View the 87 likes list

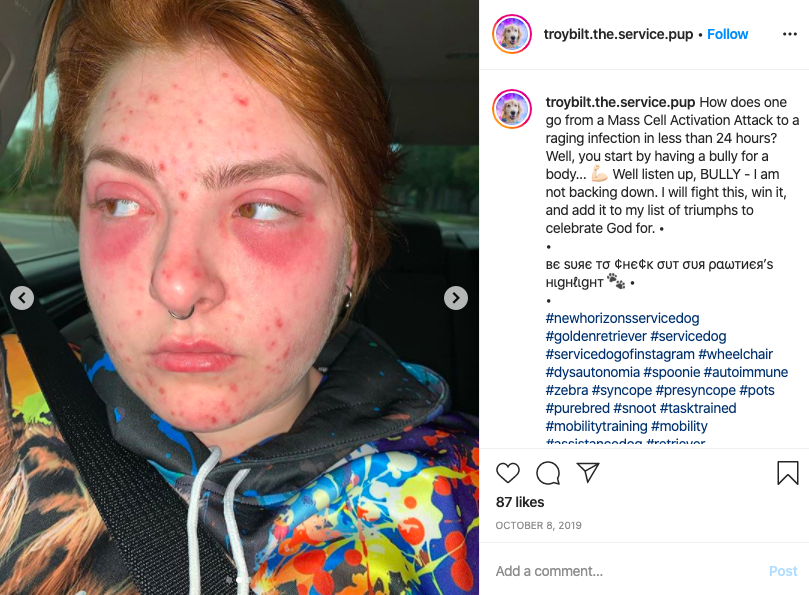click(520, 502)
